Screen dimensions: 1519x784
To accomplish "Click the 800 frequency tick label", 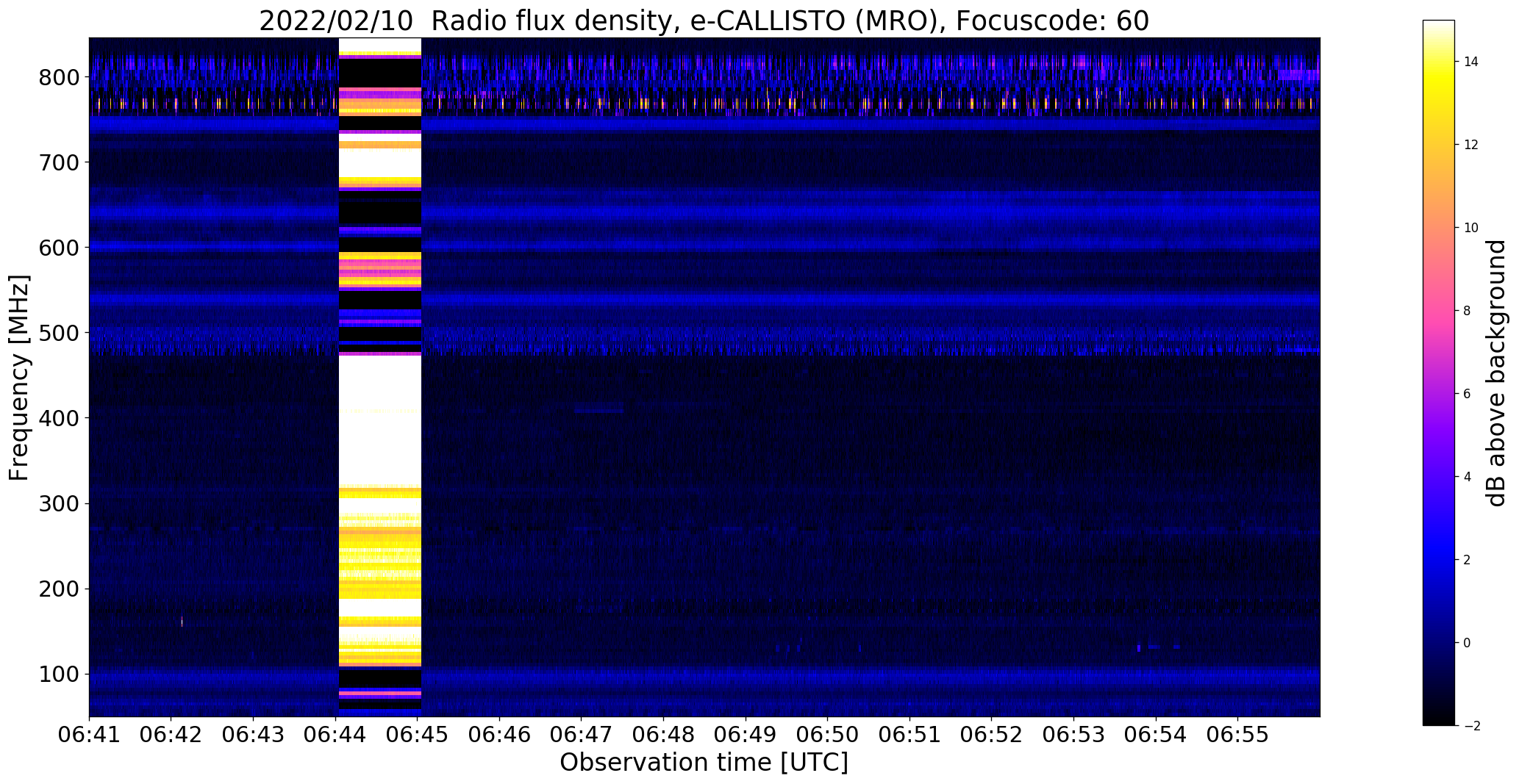I will click(58, 77).
